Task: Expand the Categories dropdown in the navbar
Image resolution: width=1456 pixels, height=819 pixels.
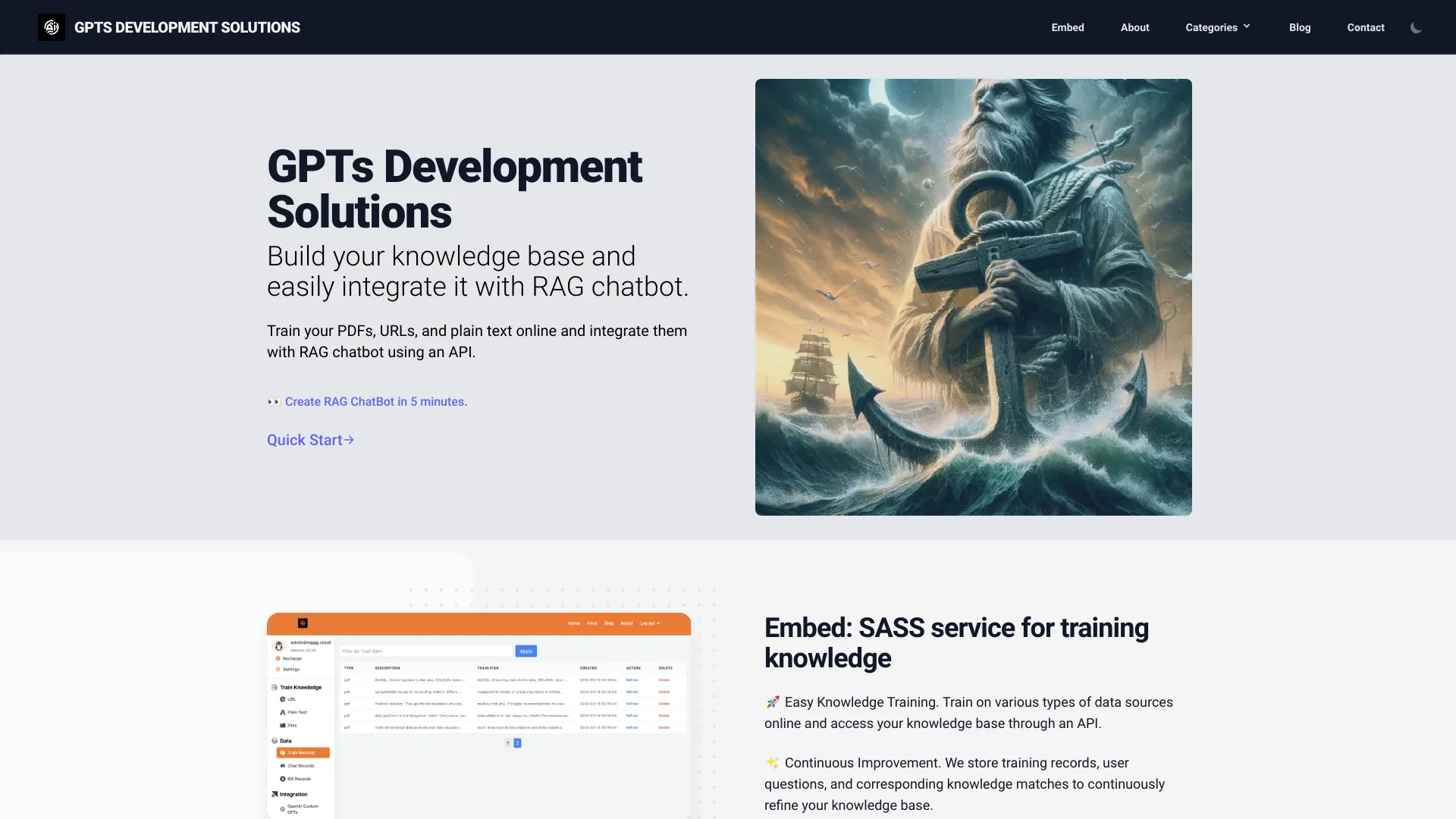Action: pos(1216,27)
